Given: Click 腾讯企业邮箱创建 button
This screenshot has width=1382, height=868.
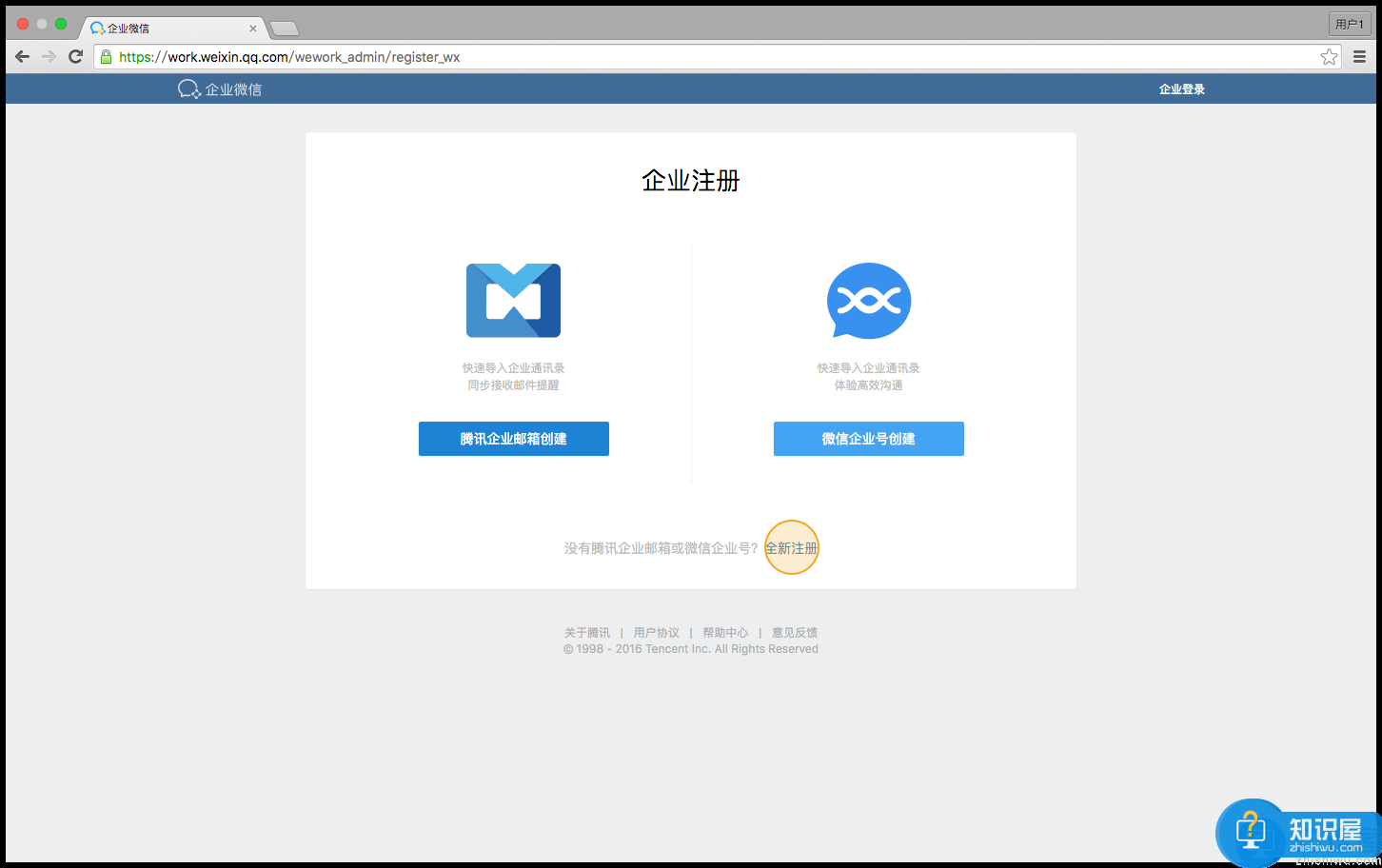Looking at the screenshot, I should tap(514, 439).
